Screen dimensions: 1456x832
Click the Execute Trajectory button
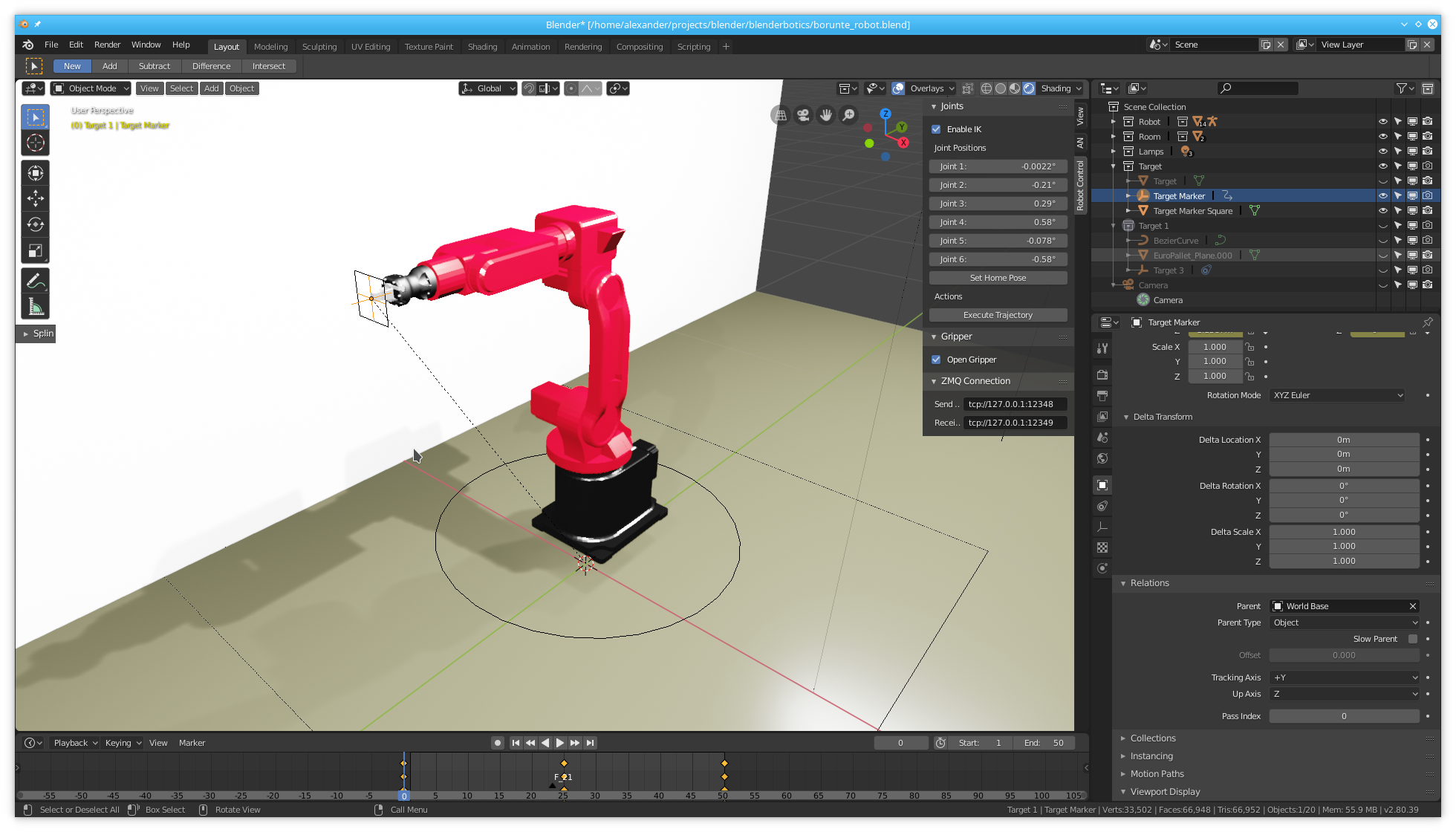point(998,315)
